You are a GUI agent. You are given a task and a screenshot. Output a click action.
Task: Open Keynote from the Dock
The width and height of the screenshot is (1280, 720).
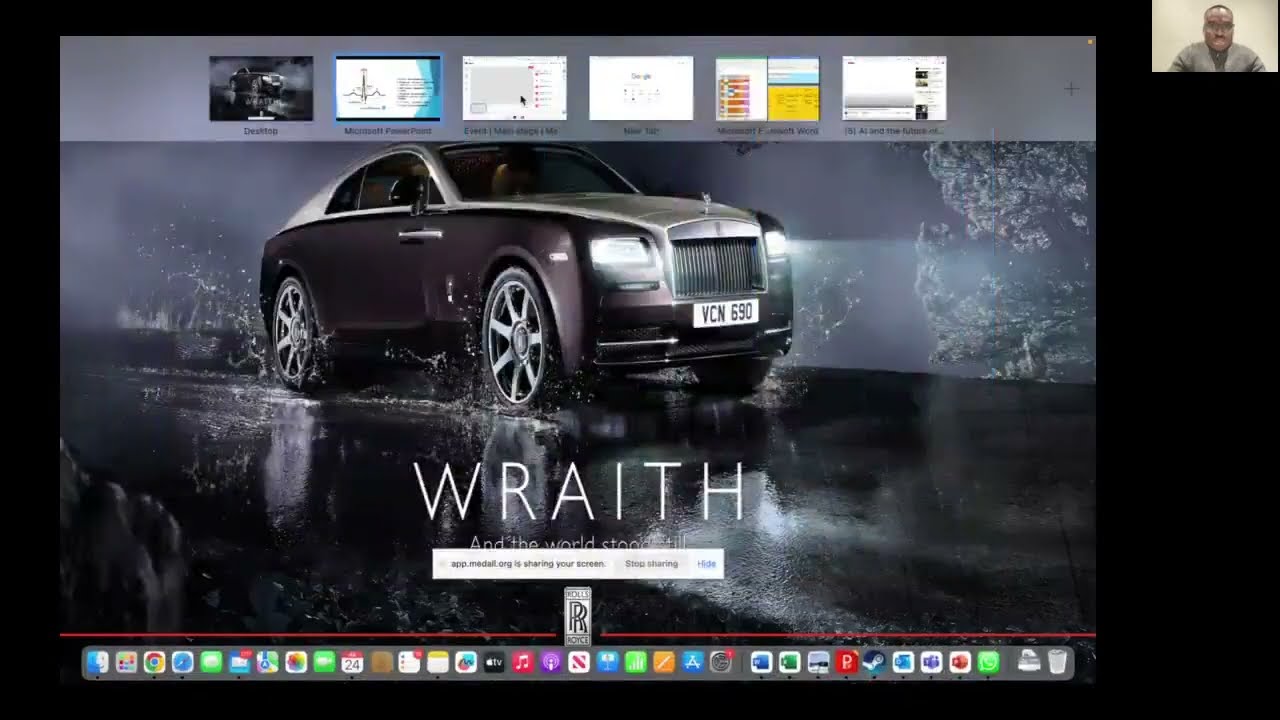click(x=607, y=662)
